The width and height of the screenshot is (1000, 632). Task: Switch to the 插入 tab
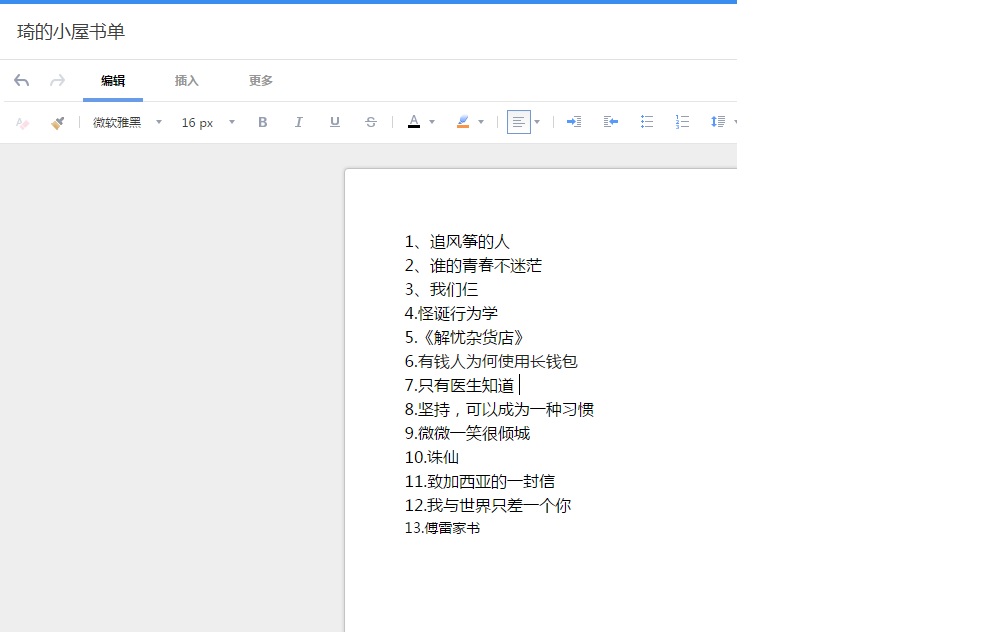pos(187,81)
